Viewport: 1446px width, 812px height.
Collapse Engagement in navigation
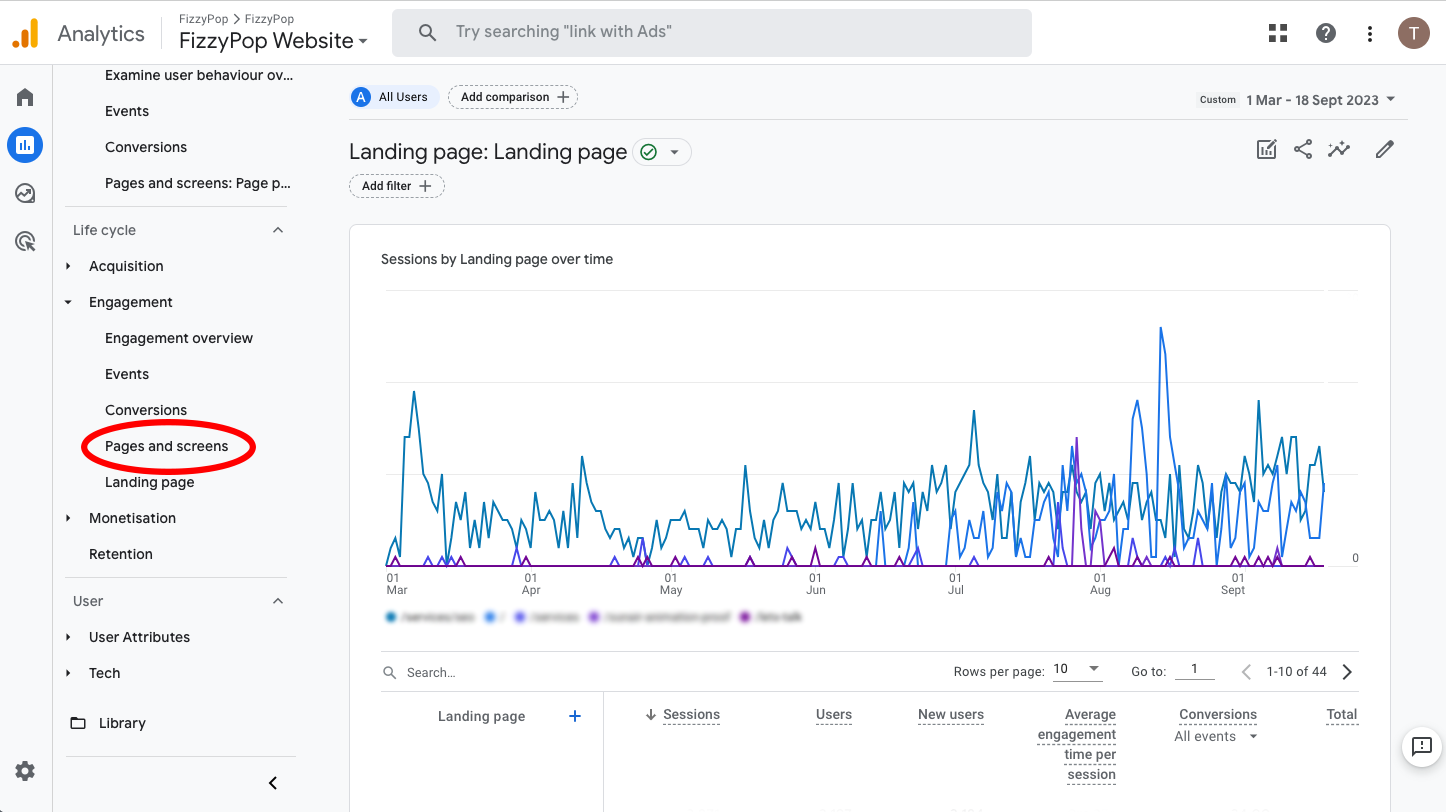[x=68, y=302]
